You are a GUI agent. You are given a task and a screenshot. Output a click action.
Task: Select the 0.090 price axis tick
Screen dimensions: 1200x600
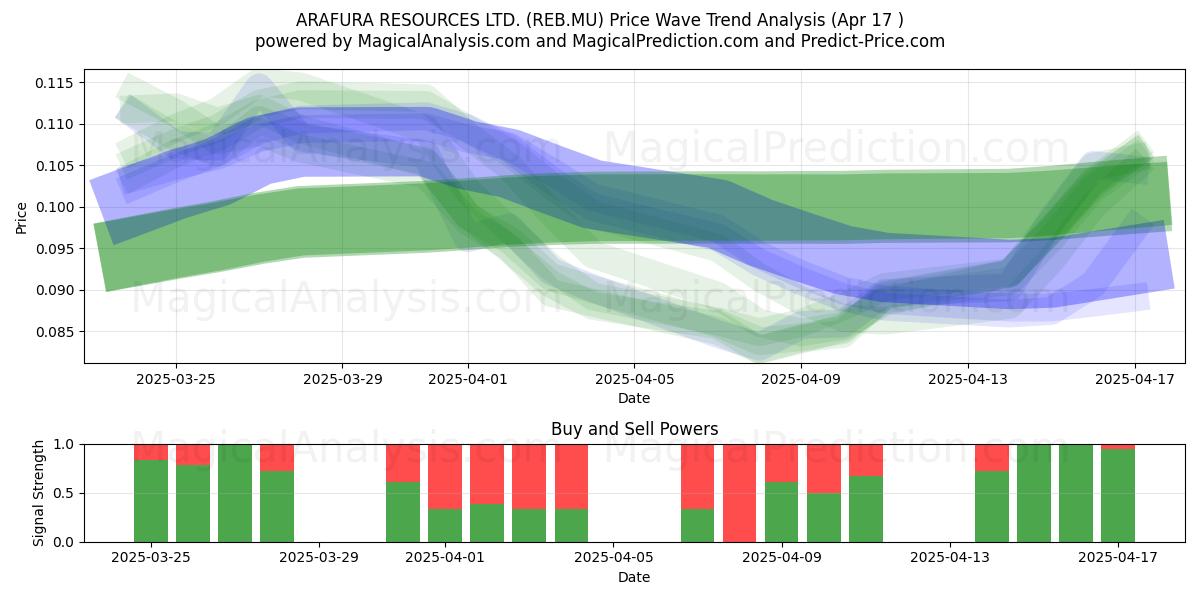(56, 290)
